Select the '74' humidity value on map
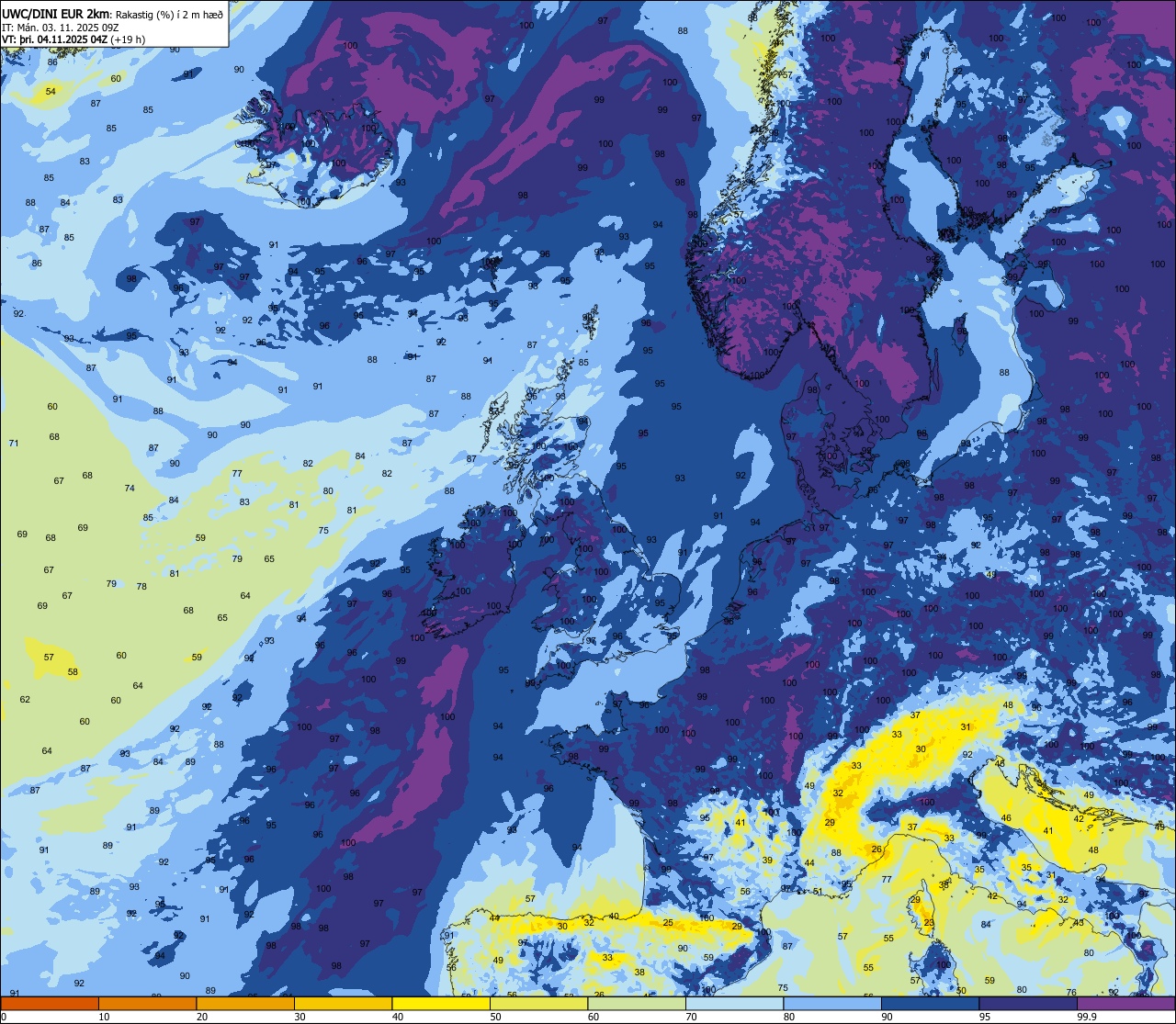This screenshot has width=1176, height=1024. coord(130,489)
